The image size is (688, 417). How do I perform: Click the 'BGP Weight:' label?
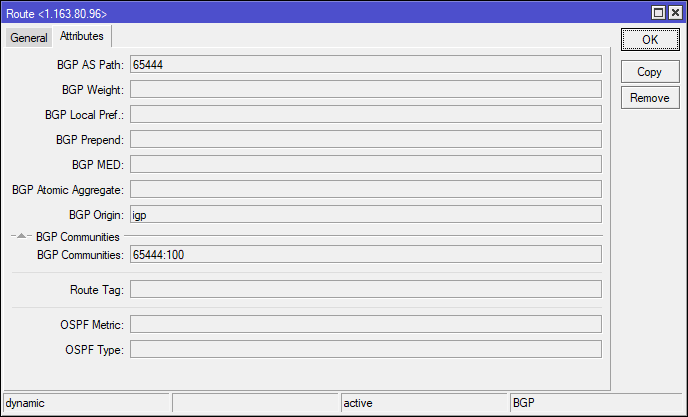point(93,90)
